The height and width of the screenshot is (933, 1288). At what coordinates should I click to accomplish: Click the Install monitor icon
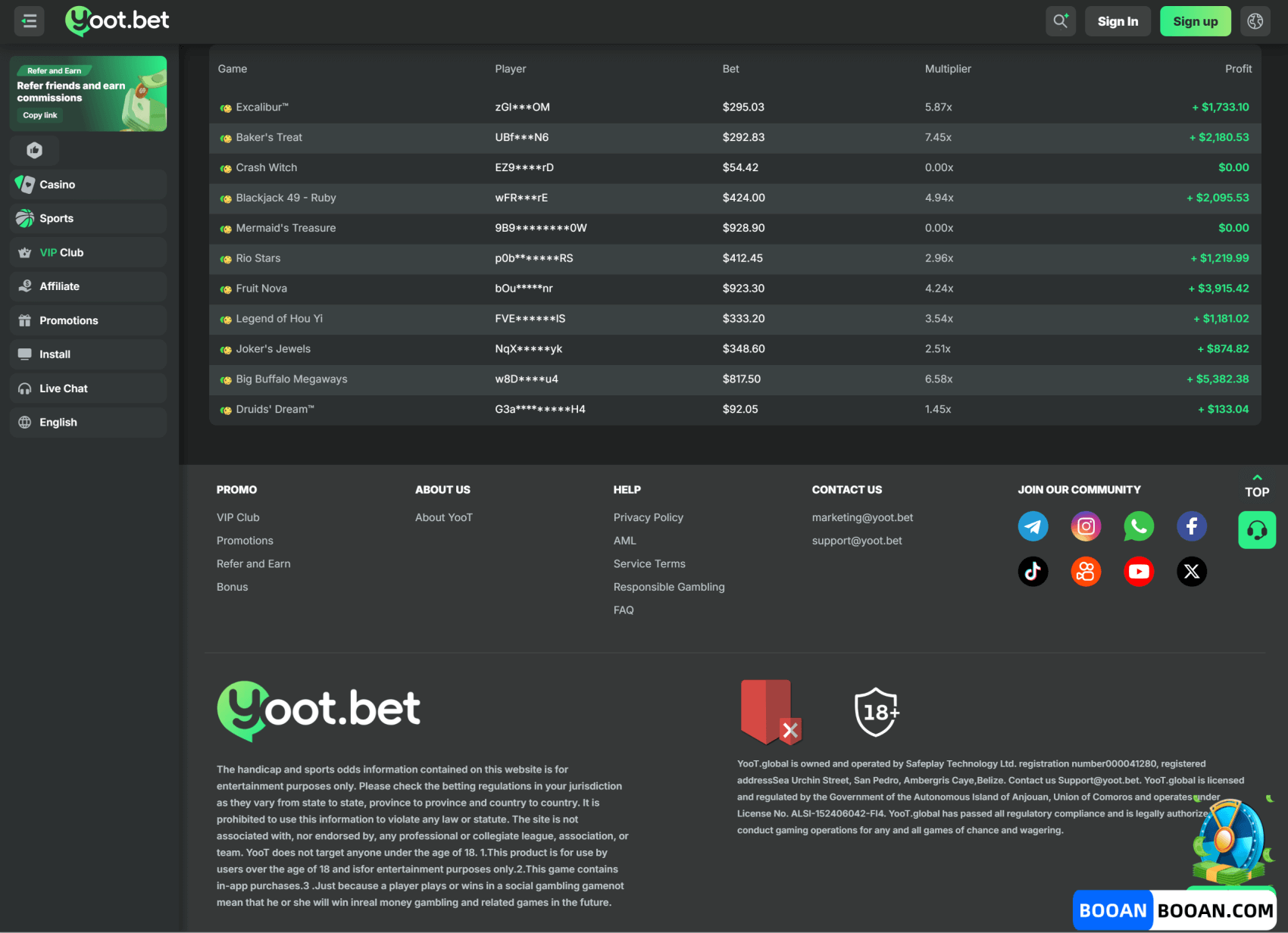[x=25, y=354]
